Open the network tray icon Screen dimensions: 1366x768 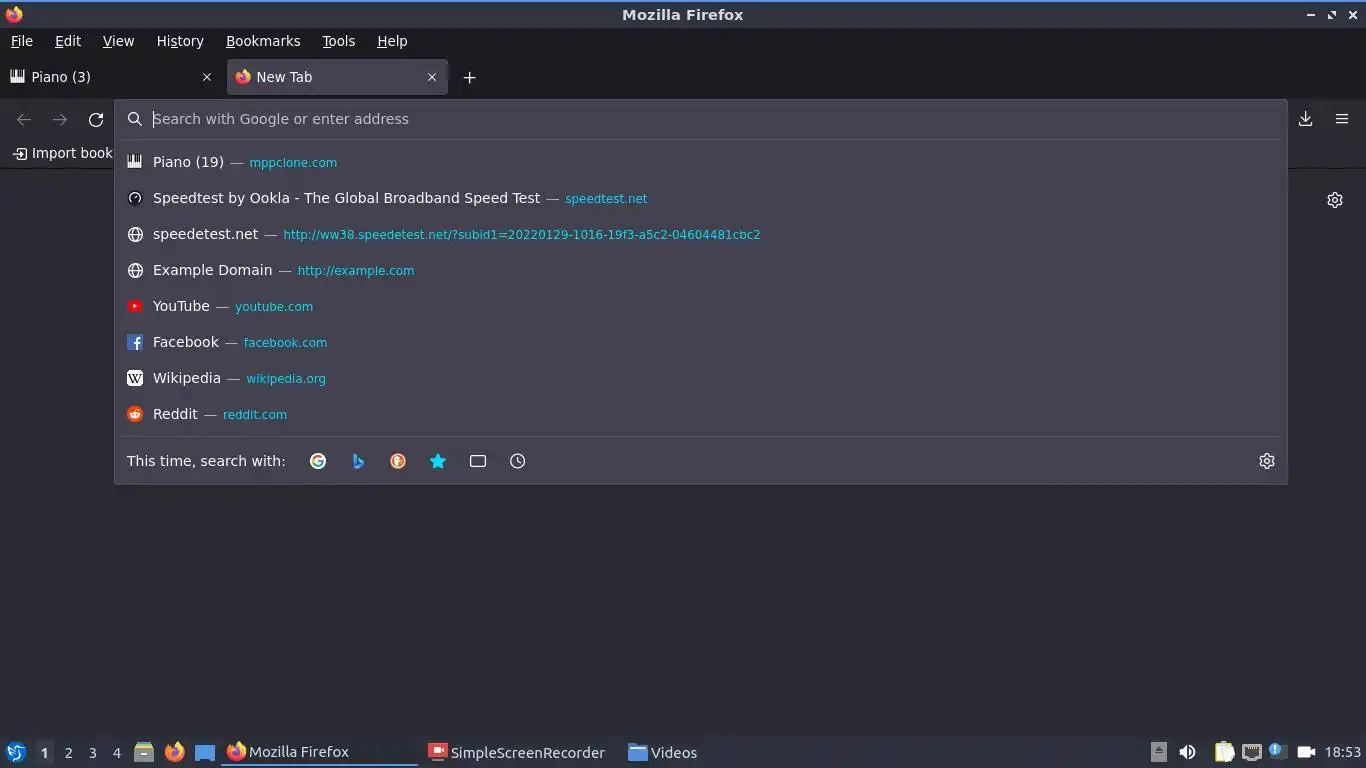[x=1251, y=752]
